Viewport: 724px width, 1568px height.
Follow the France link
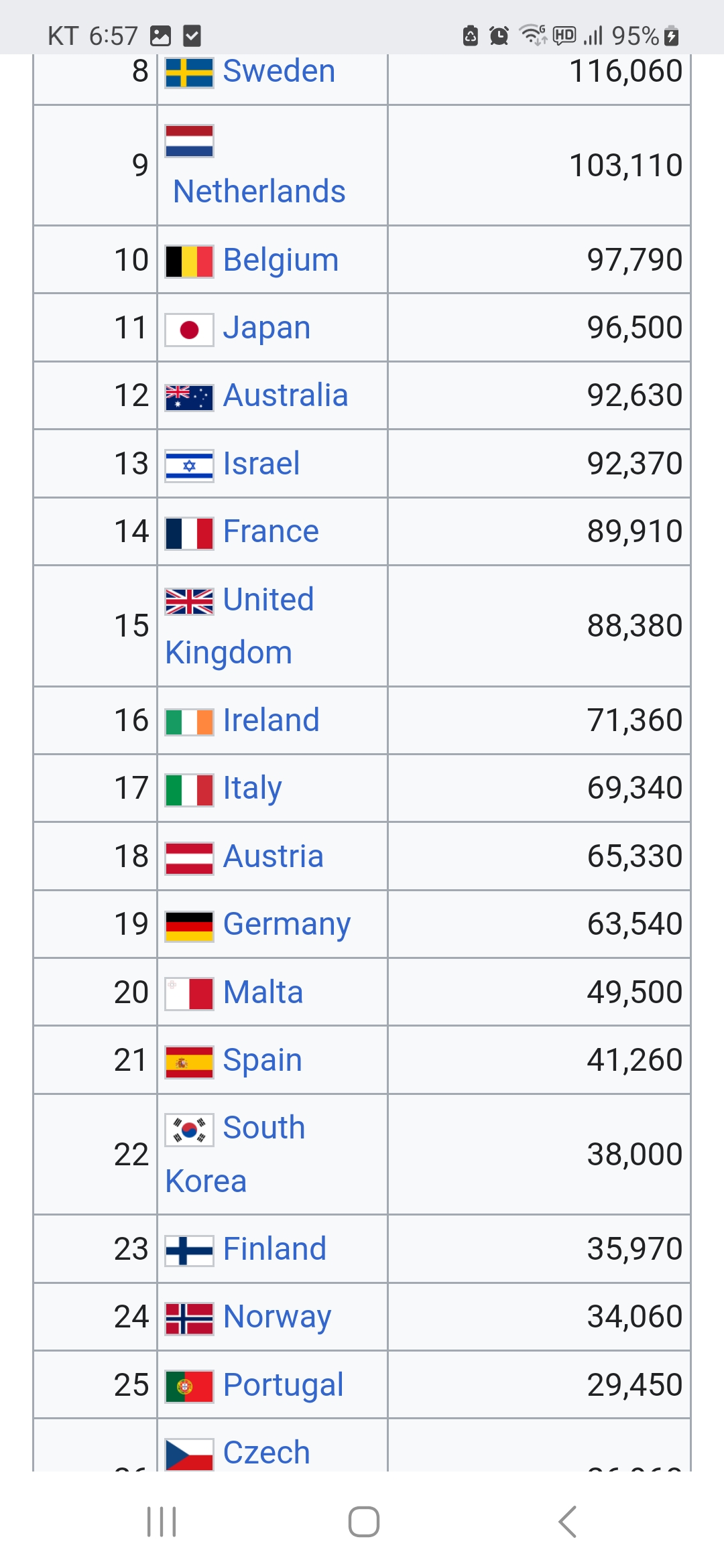[271, 531]
